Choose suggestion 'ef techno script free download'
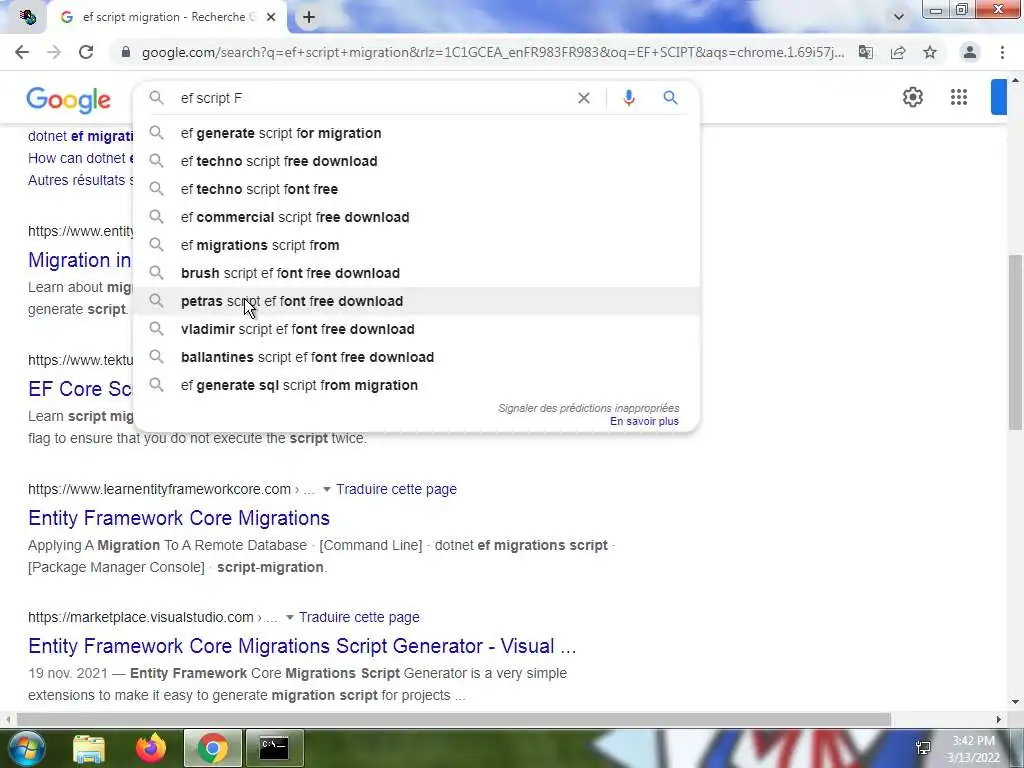1024x768 pixels. (x=416, y=161)
